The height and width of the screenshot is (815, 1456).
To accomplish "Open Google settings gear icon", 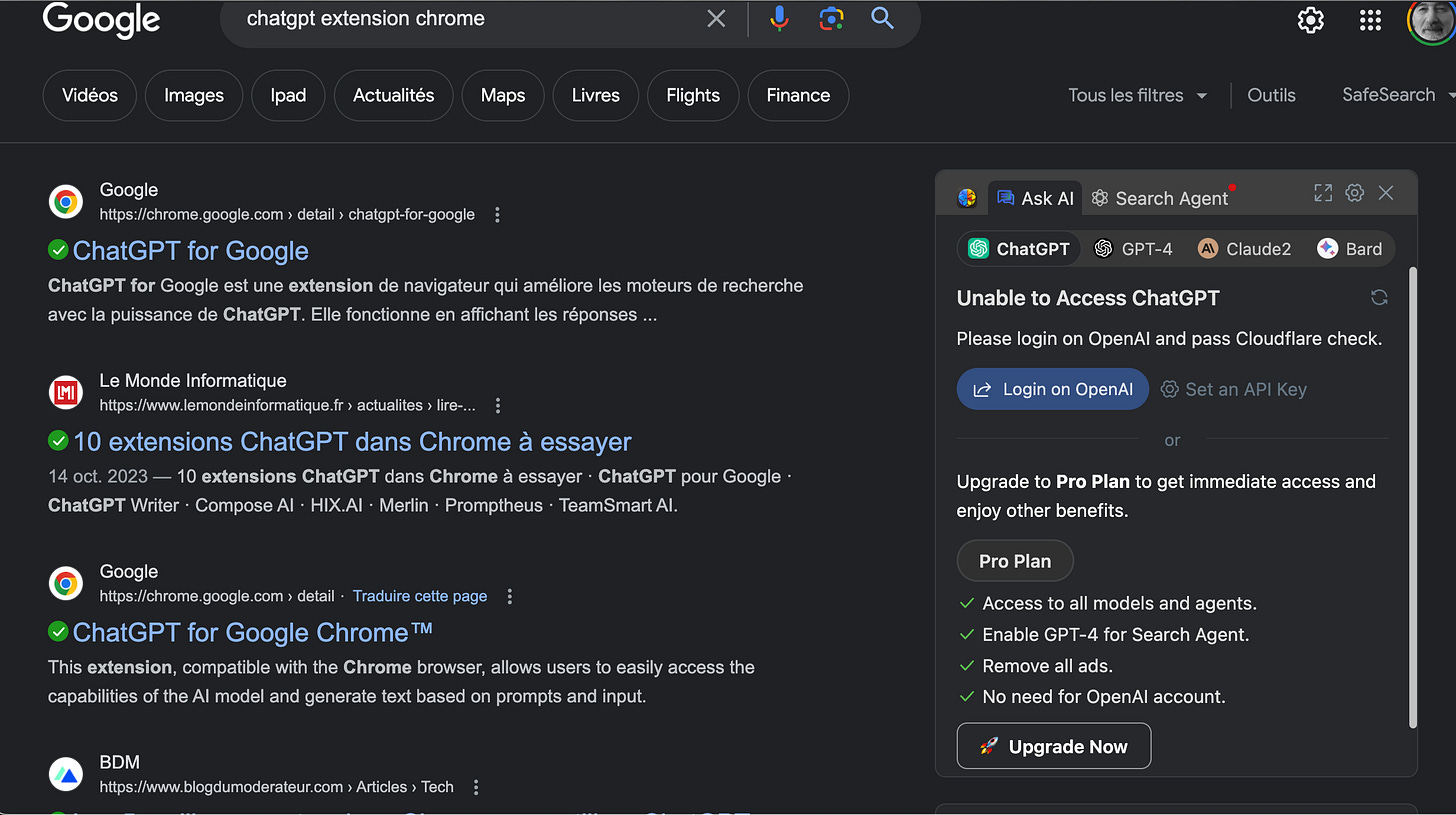I will tap(1311, 20).
